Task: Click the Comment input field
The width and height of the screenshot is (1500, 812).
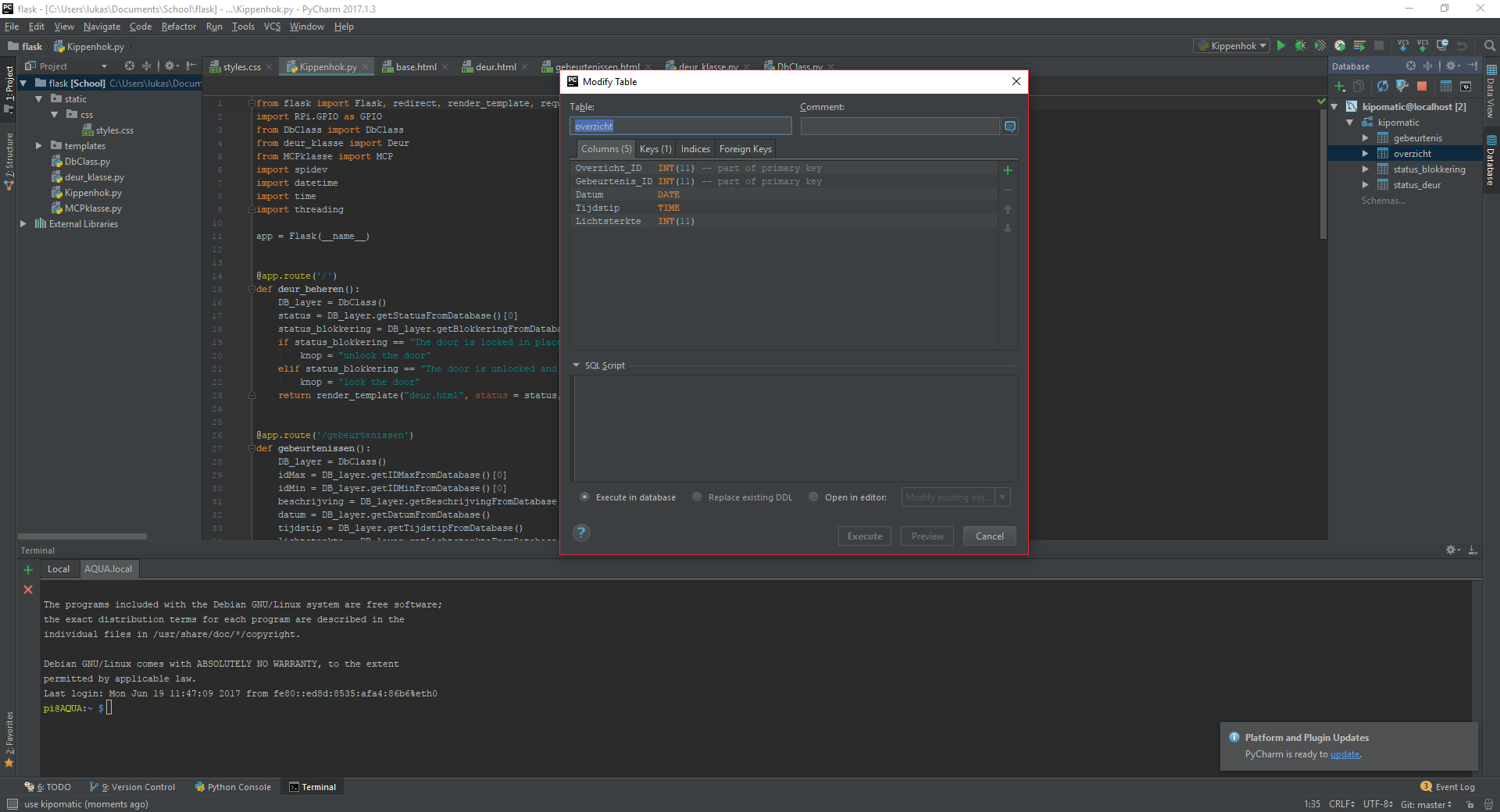Action: [x=900, y=126]
